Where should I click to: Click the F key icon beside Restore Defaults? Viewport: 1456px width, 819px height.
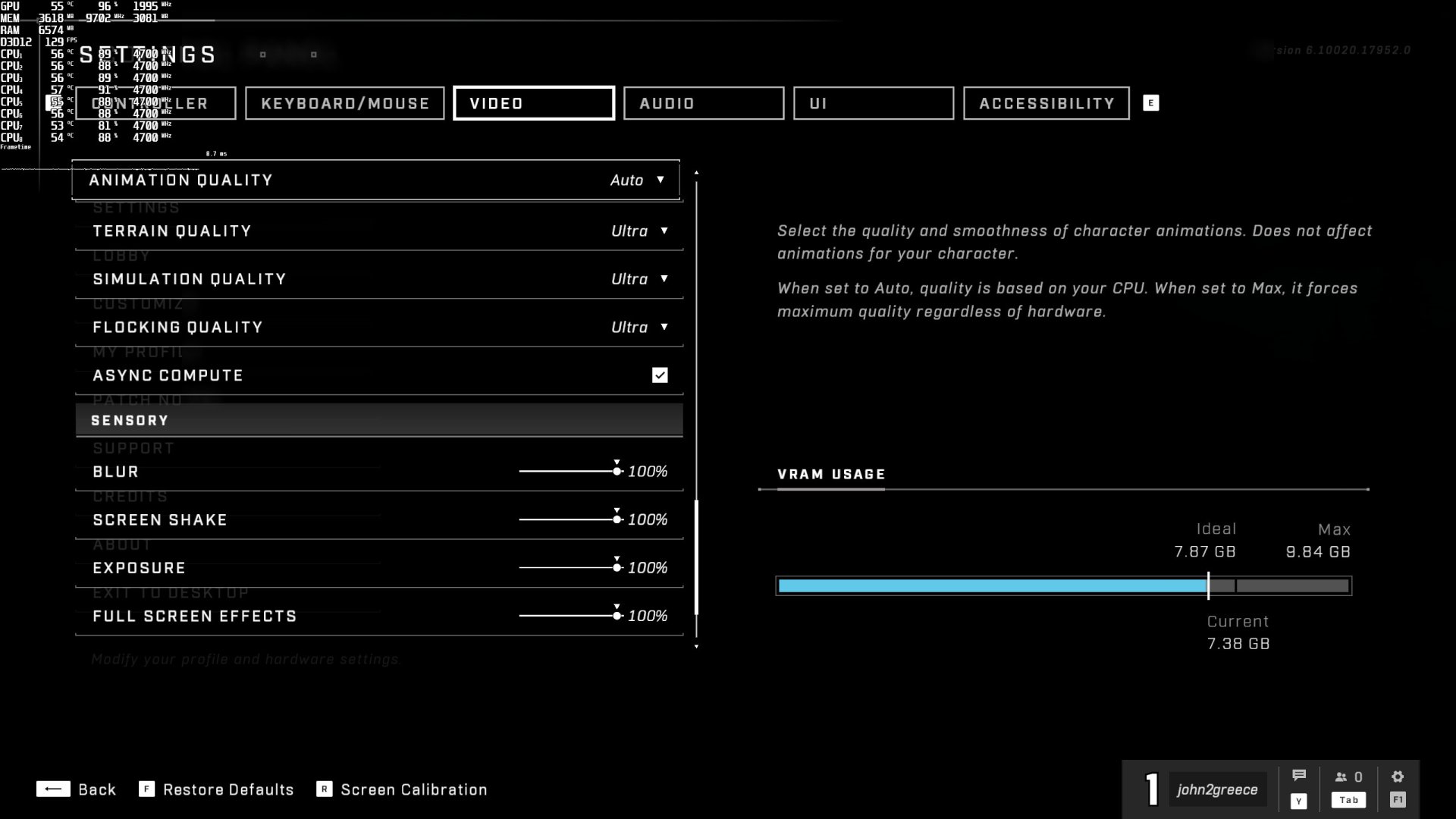[146, 789]
